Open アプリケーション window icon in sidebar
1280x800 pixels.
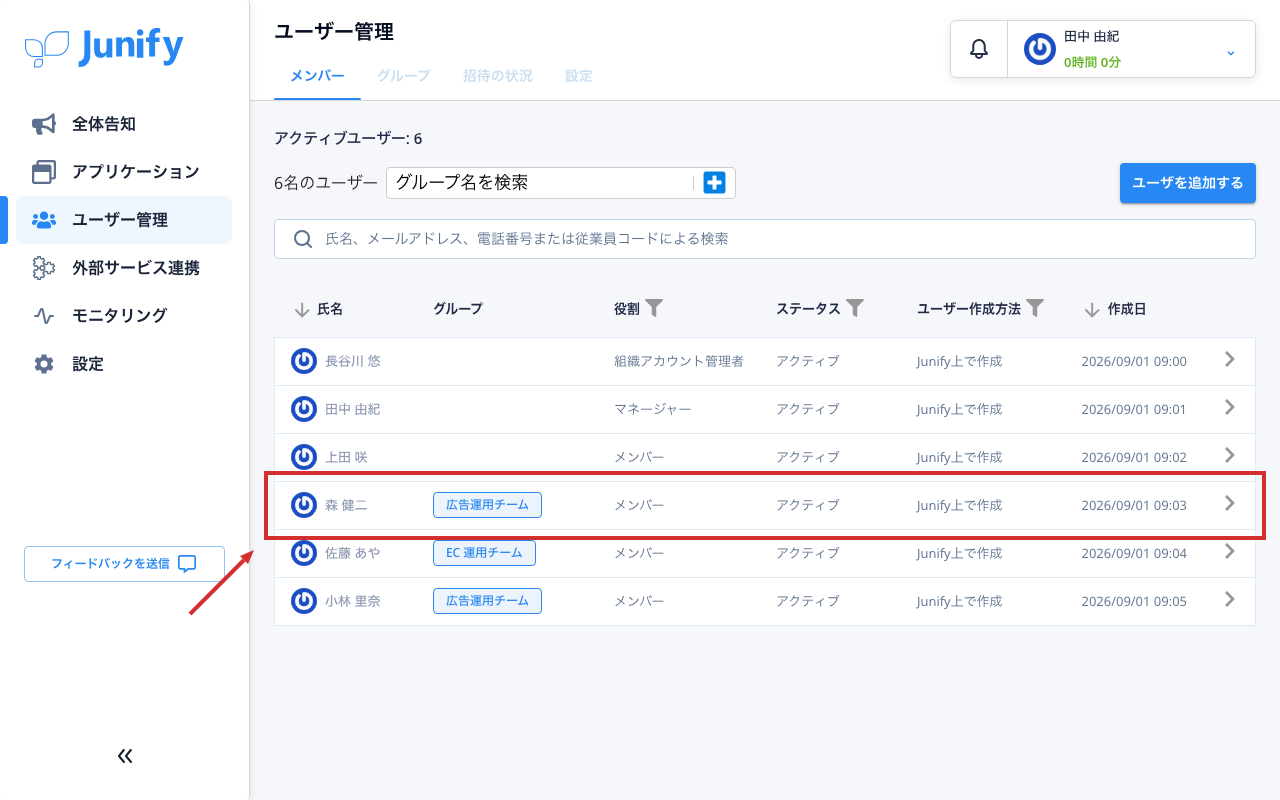44,172
